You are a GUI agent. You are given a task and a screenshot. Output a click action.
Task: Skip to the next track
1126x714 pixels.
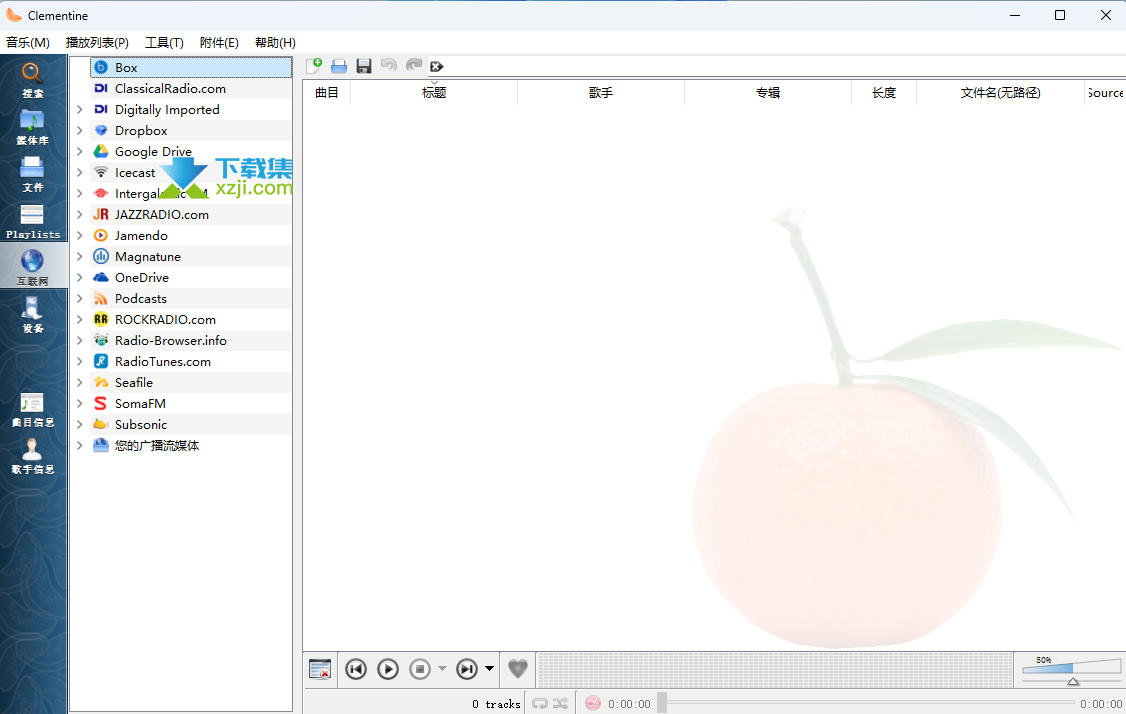click(x=467, y=669)
